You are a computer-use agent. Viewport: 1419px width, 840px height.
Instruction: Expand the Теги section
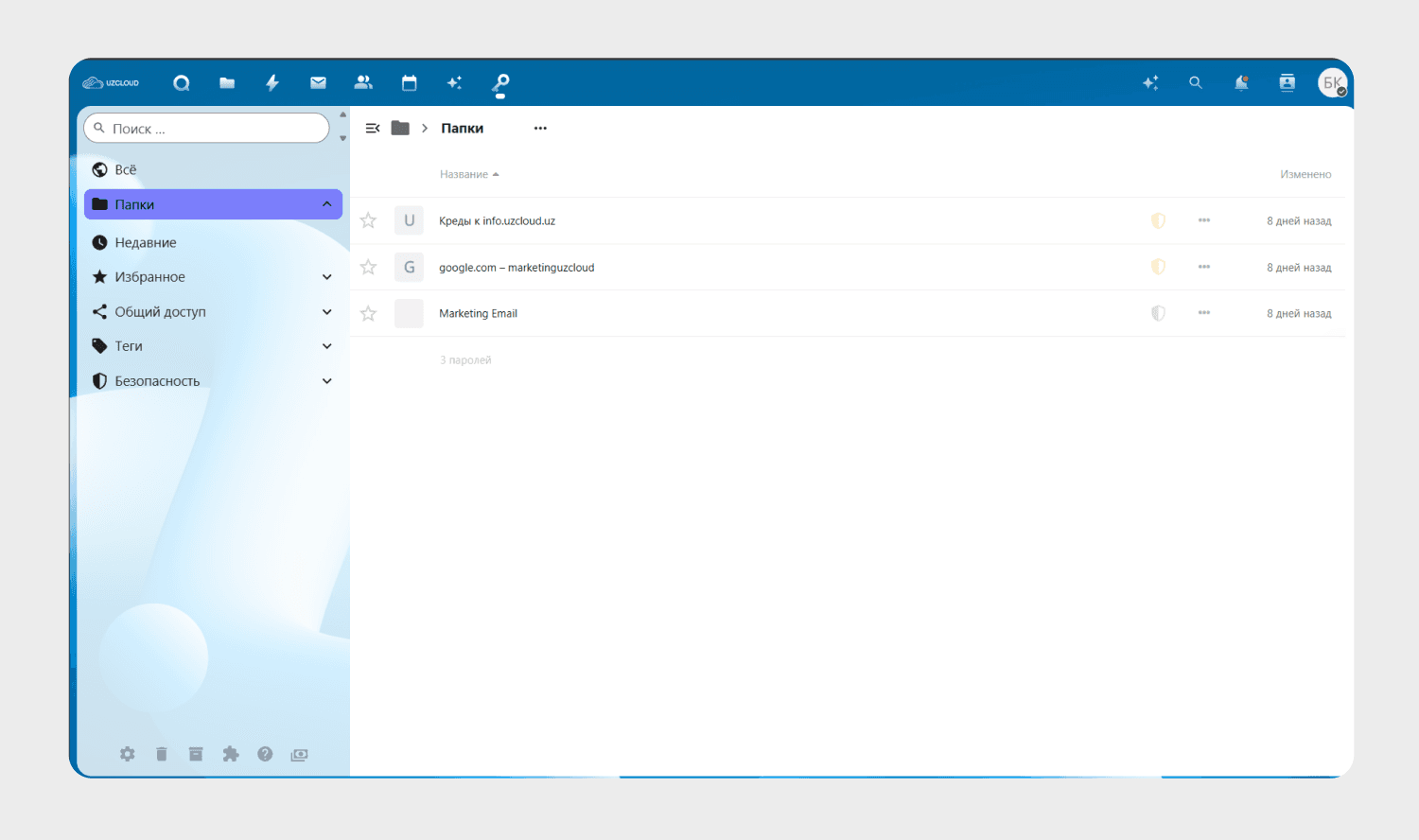point(326,346)
